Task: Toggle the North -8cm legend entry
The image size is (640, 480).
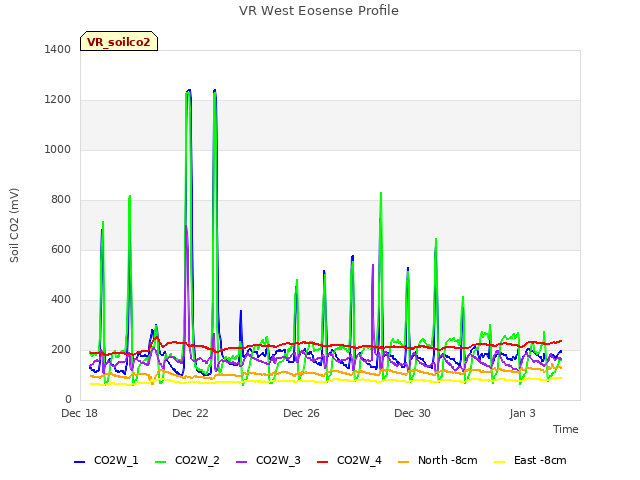Action: click(x=438, y=460)
